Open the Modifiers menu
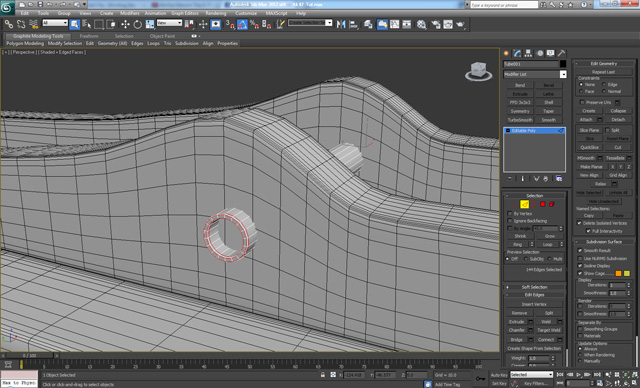 129,13
